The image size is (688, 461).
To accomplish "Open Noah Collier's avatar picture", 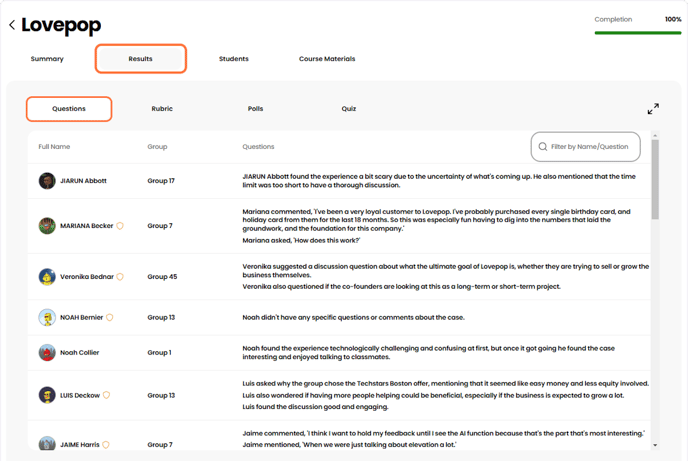I will point(47,353).
